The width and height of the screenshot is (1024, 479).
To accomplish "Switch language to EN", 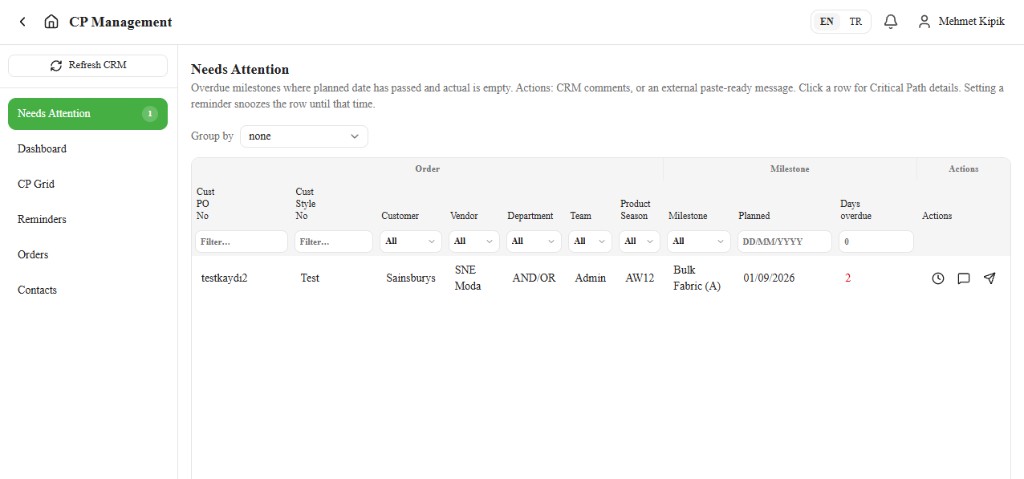I will click(827, 22).
